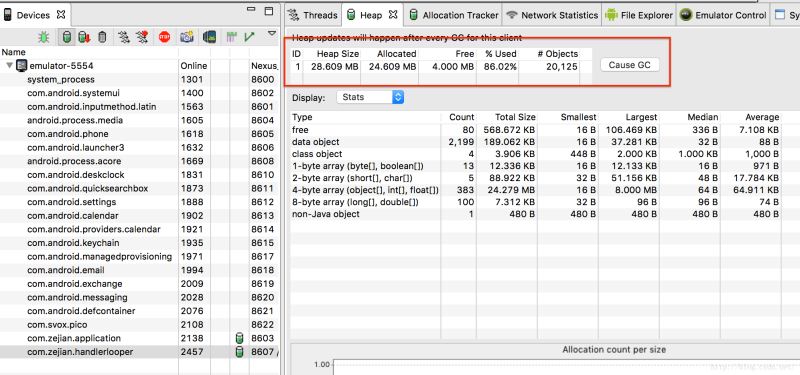This screenshot has height=375, width=800.
Task: Select com.android.providers.calendar process
Action: (x=140, y=229)
